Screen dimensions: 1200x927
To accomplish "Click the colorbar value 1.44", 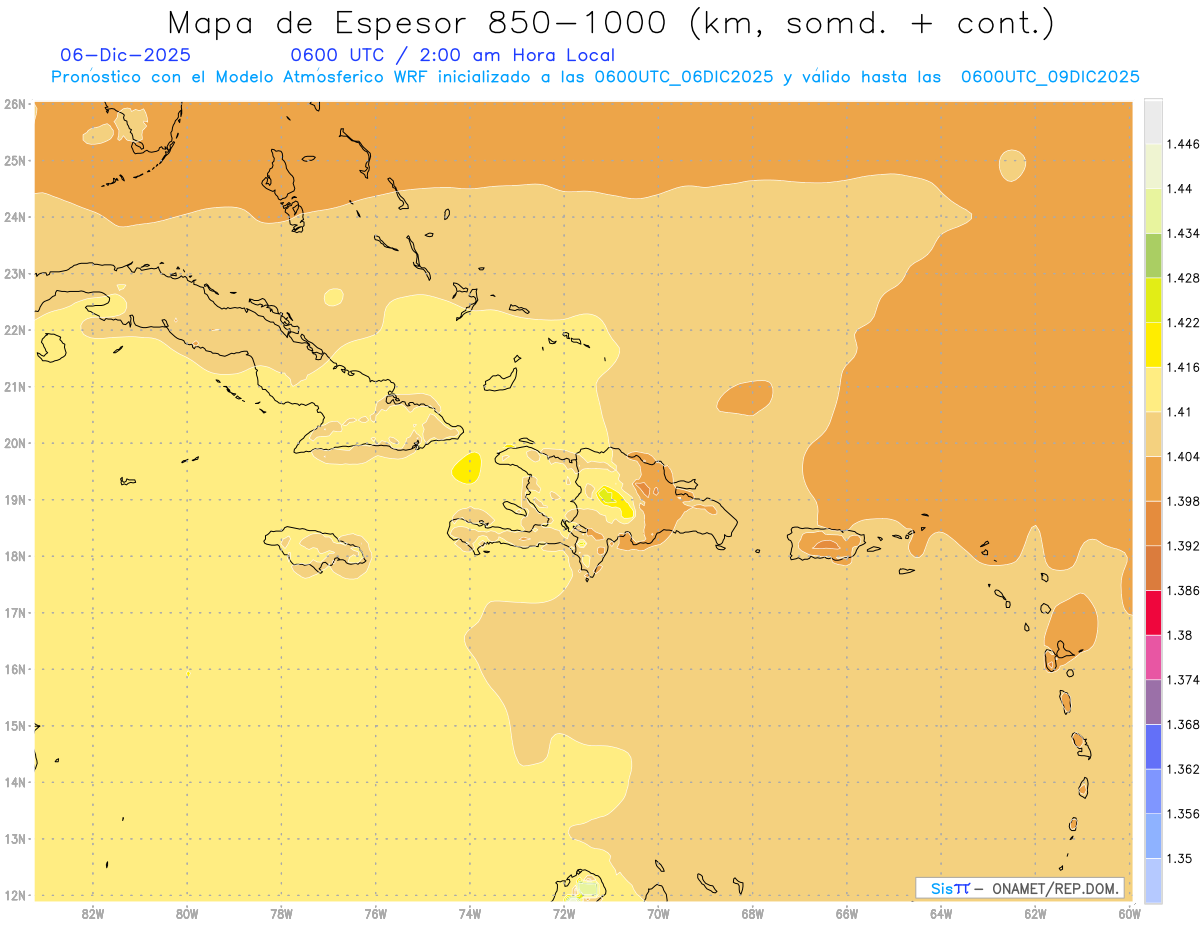I will coord(1180,189).
